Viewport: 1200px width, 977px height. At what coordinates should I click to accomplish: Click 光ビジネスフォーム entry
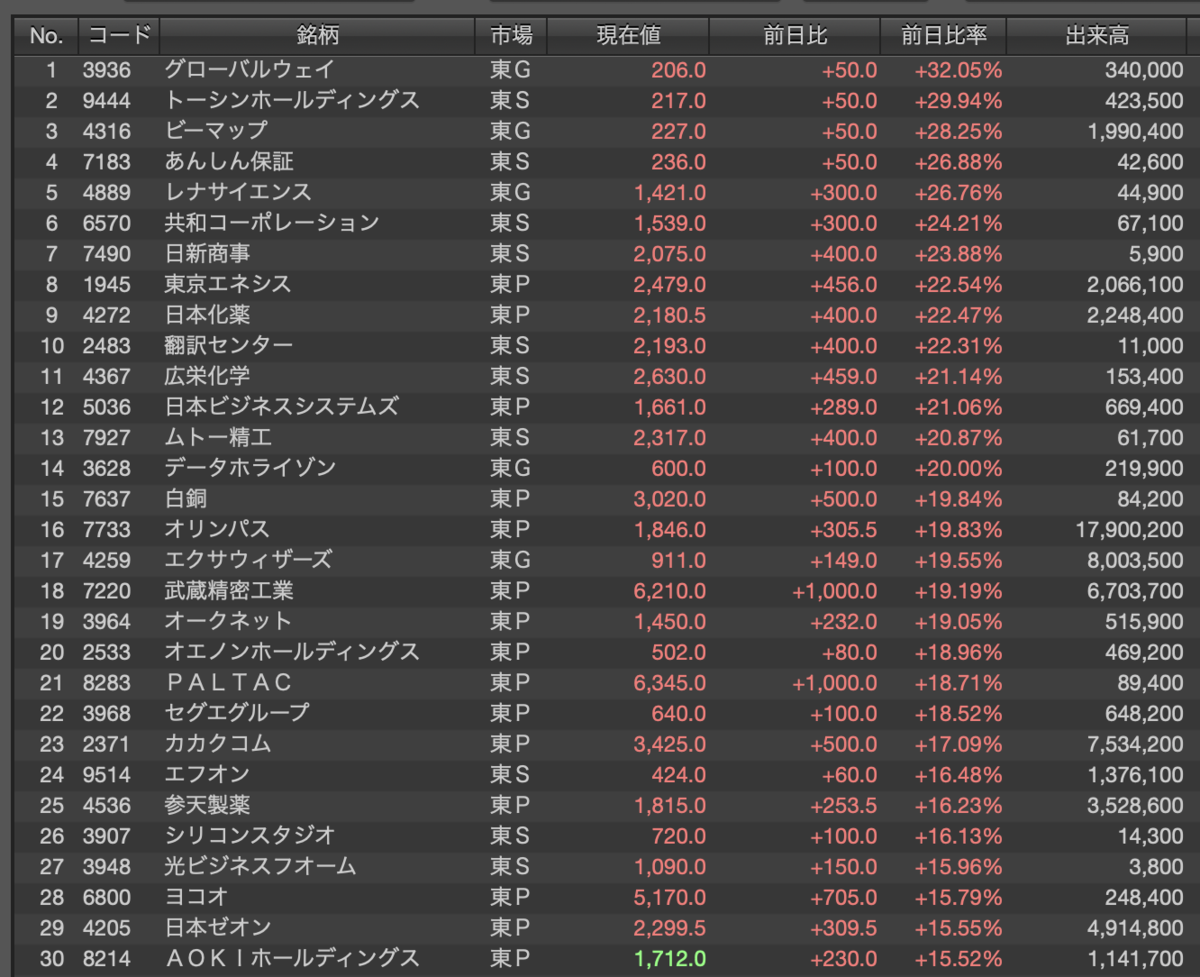261,866
